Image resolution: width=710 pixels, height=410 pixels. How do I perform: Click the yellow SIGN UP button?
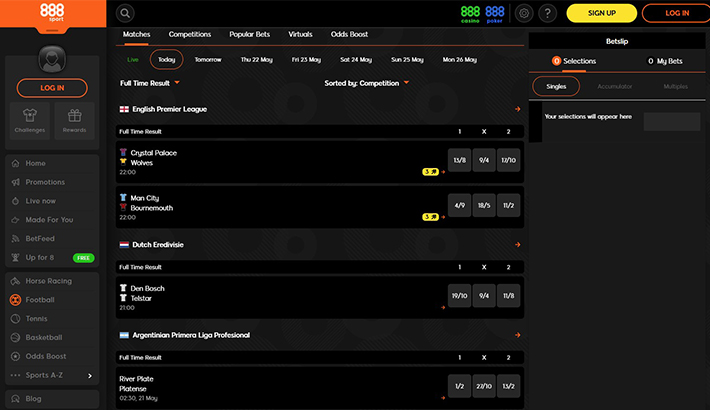pyautogui.click(x=601, y=13)
